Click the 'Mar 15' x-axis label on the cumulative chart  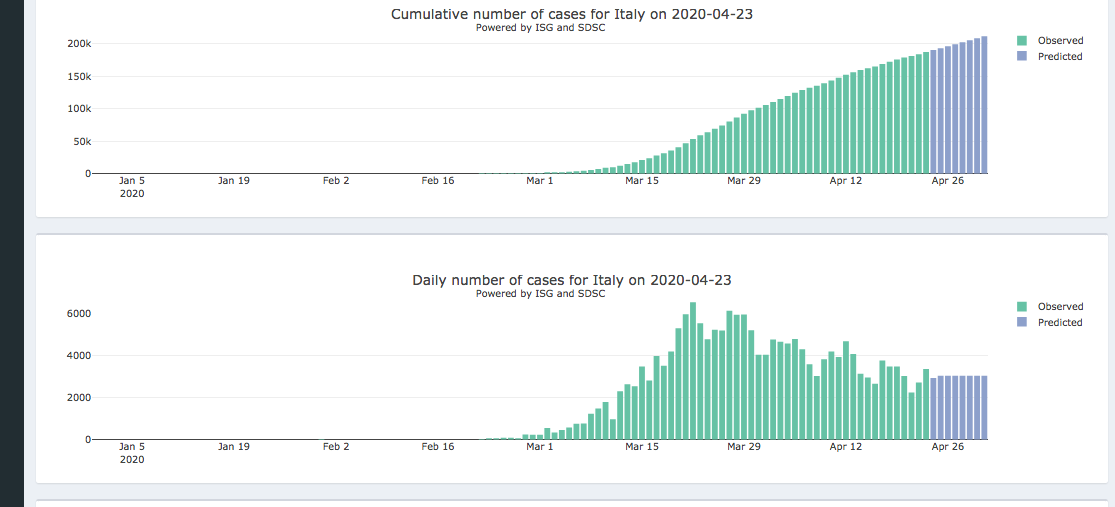(642, 181)
